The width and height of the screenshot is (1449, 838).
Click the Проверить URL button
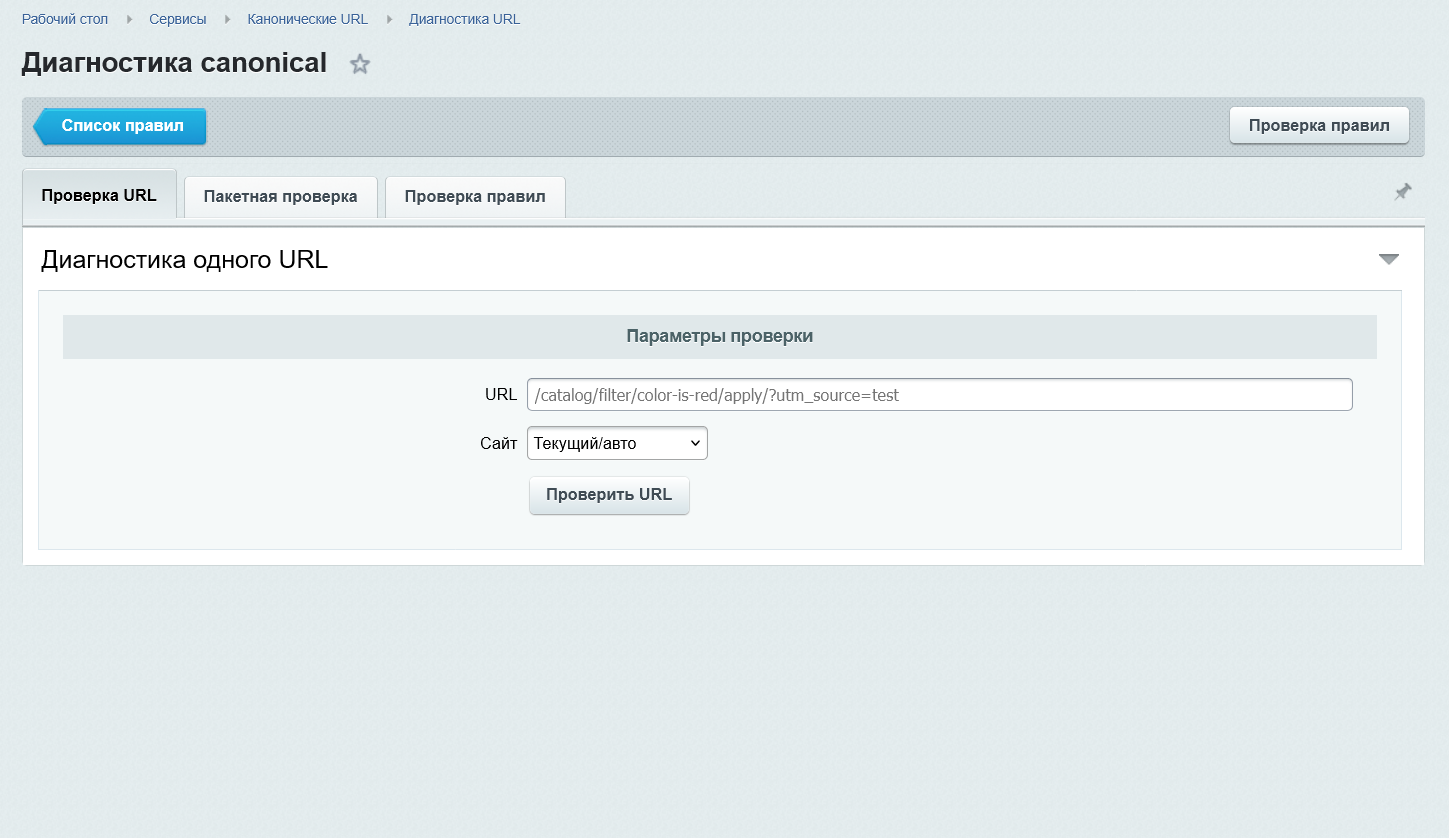(609, 495)
